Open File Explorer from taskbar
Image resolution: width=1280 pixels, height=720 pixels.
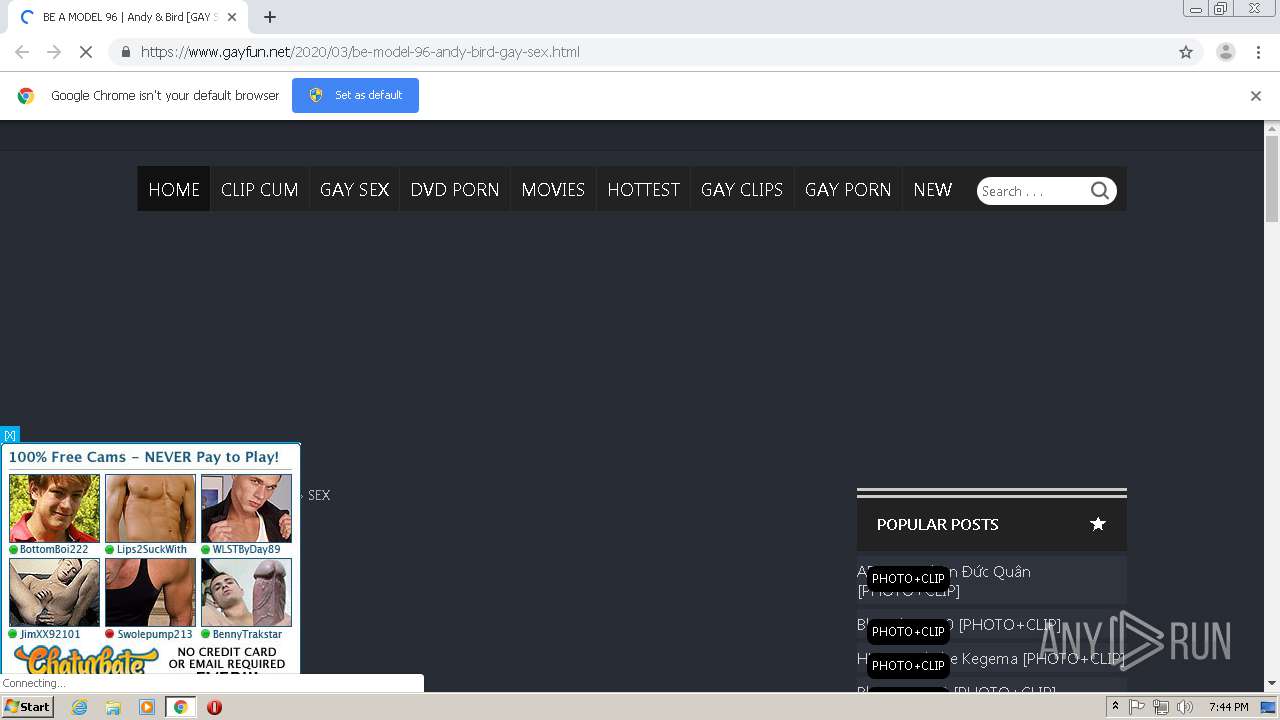coord(113,707)
